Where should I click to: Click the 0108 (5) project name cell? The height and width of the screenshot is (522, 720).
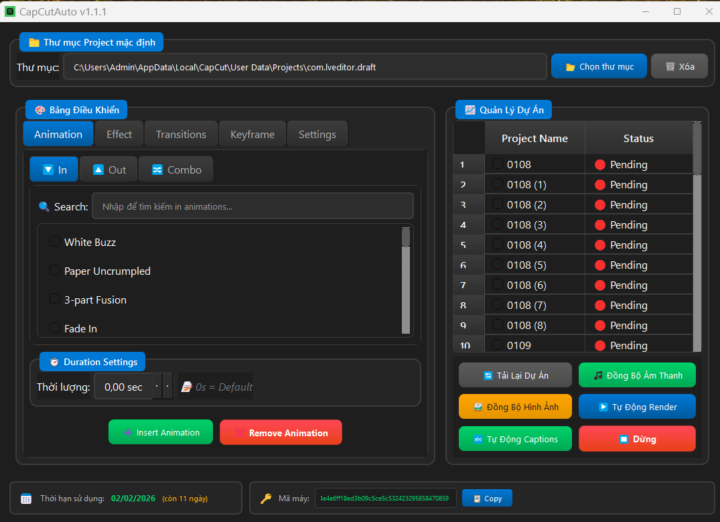(x=535, y=265)
